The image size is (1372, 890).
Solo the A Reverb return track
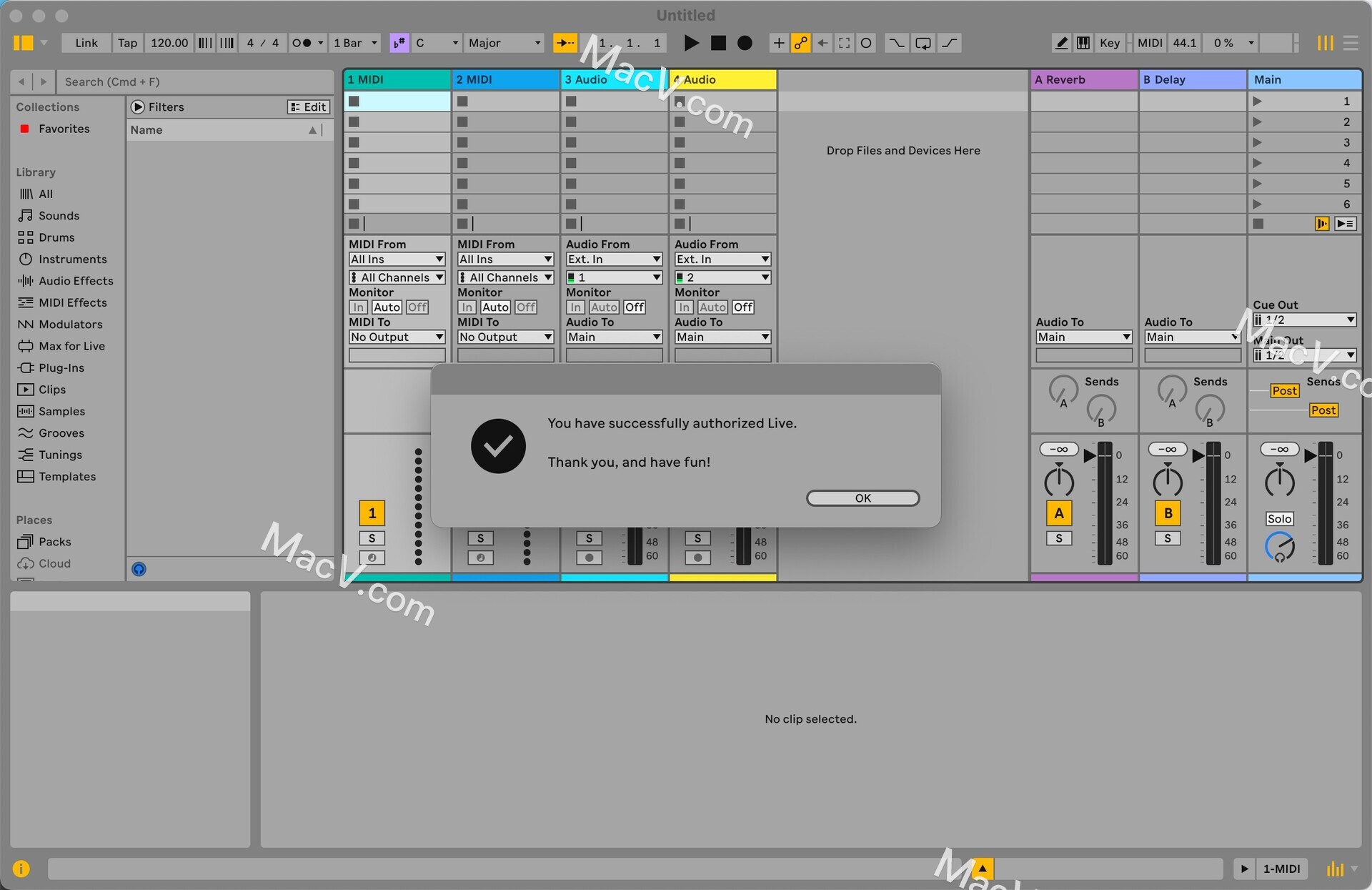1059,538
